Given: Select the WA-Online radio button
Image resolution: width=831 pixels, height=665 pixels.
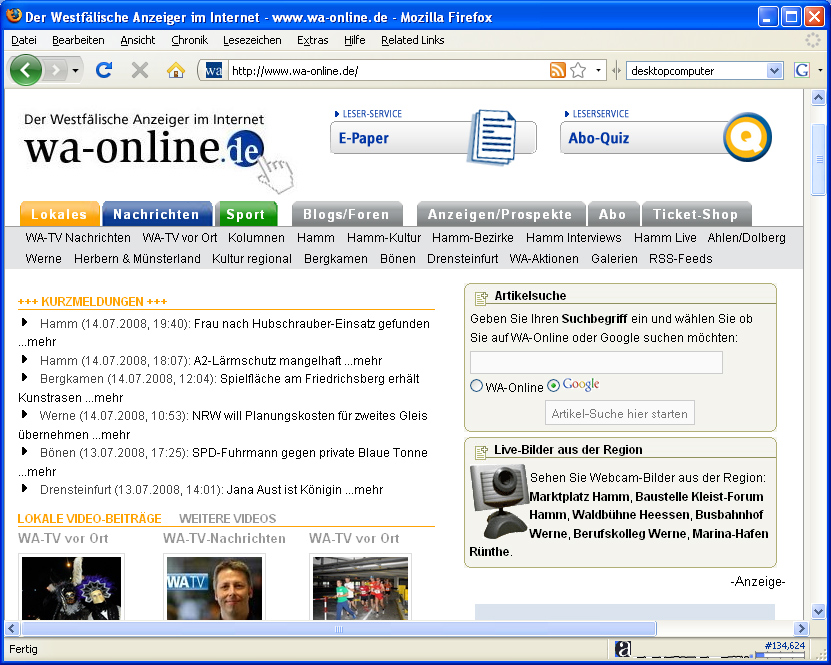Looking at the screenshot, I should click(x=476, y=386).
